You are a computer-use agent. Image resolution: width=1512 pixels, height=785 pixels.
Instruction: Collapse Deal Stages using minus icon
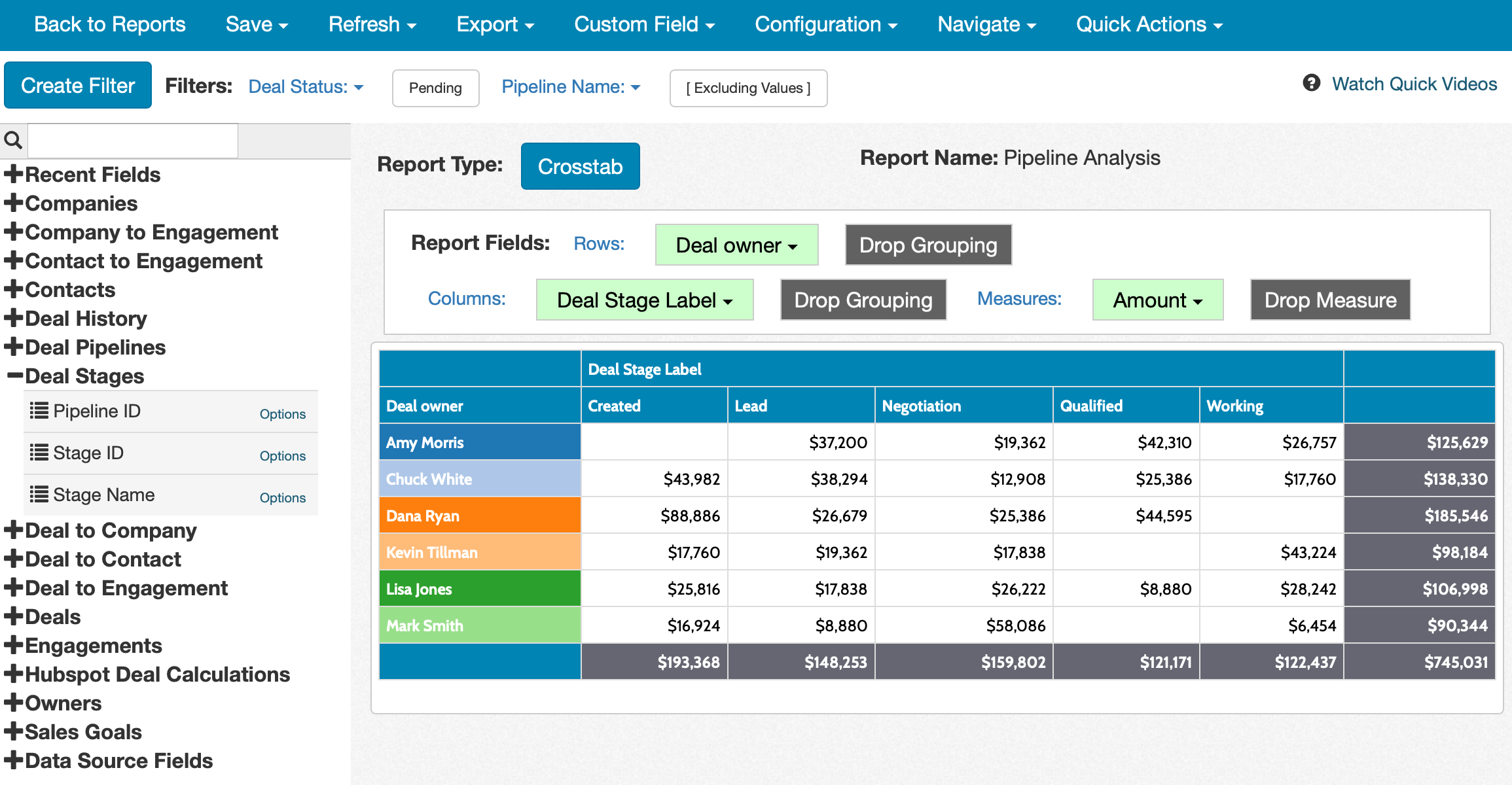pyautogui.click(x=14, y=375)
